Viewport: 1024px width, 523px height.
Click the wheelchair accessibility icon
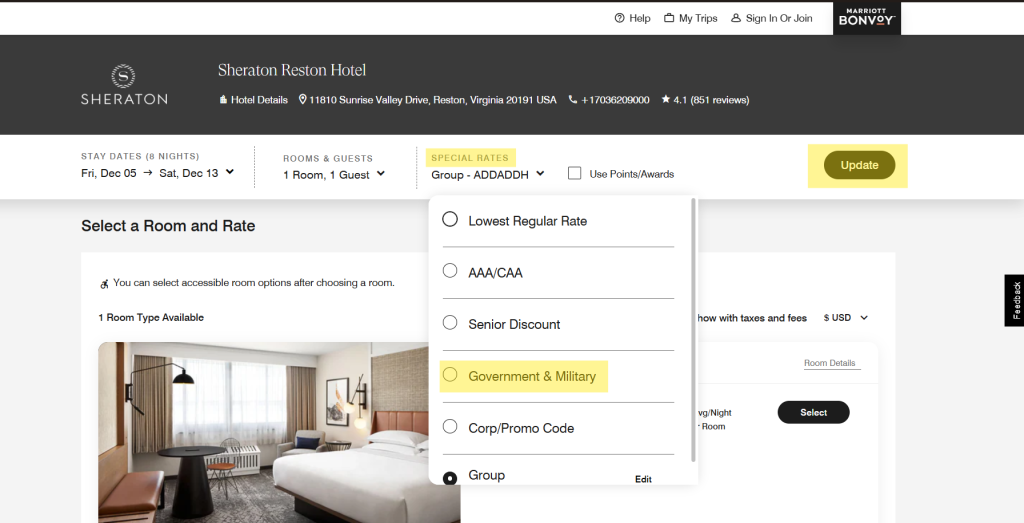[x=104, y=283]
